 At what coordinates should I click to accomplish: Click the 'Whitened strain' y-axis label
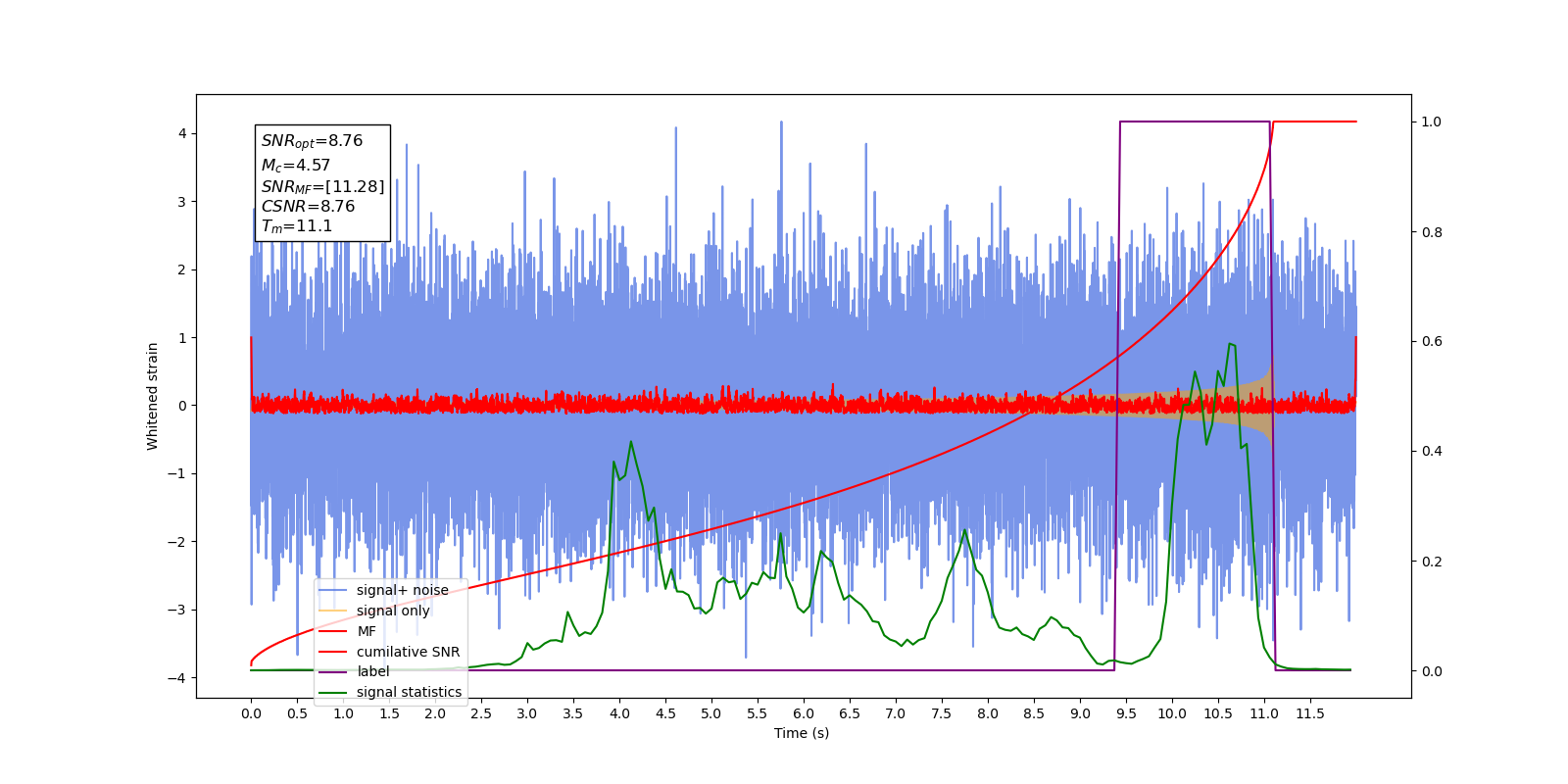coord(152,396)
